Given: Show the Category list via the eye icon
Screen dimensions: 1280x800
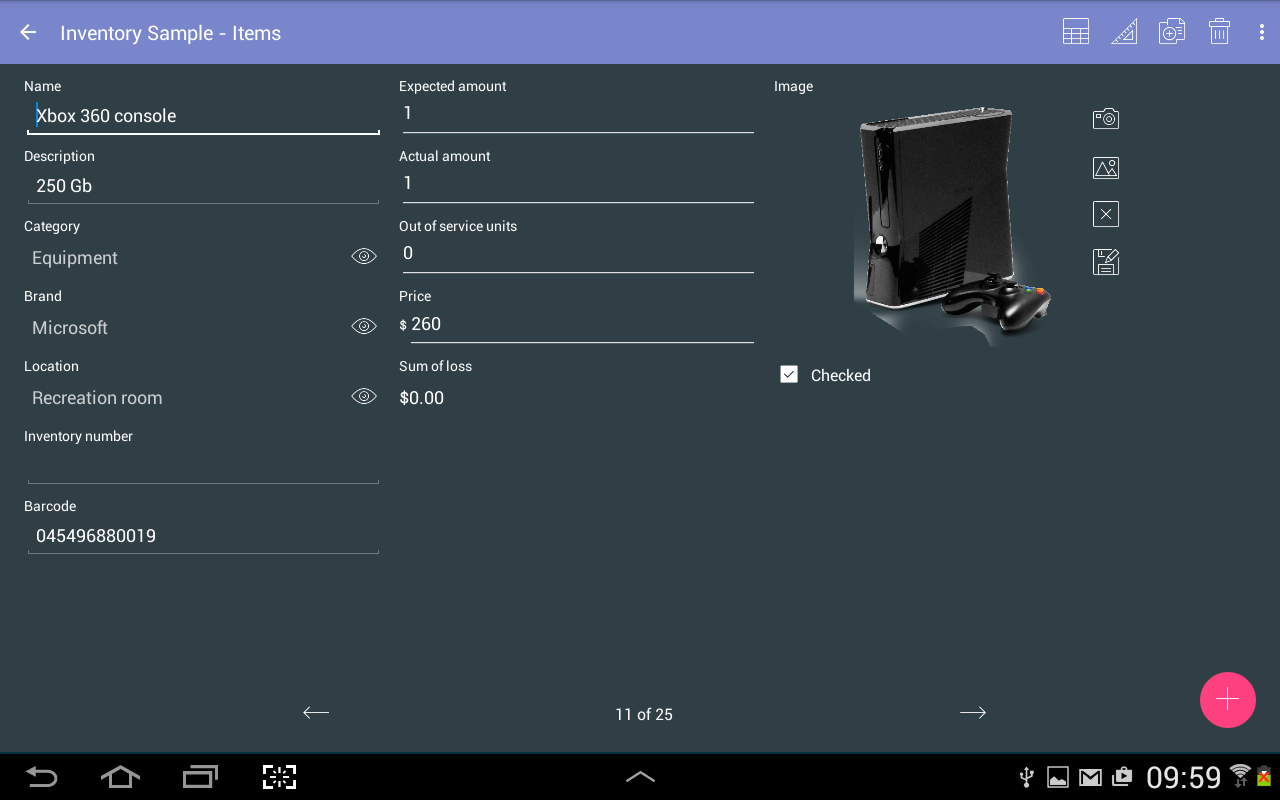Looking at the screenshot, I should 364,256.
